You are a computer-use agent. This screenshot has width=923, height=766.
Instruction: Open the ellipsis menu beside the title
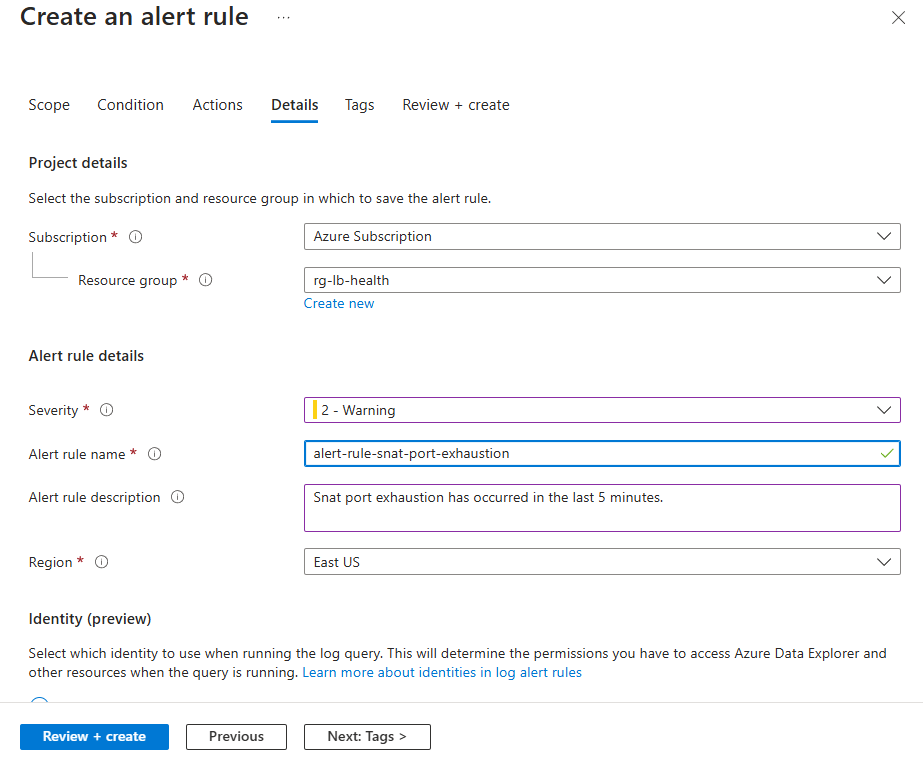coord(283,18)
